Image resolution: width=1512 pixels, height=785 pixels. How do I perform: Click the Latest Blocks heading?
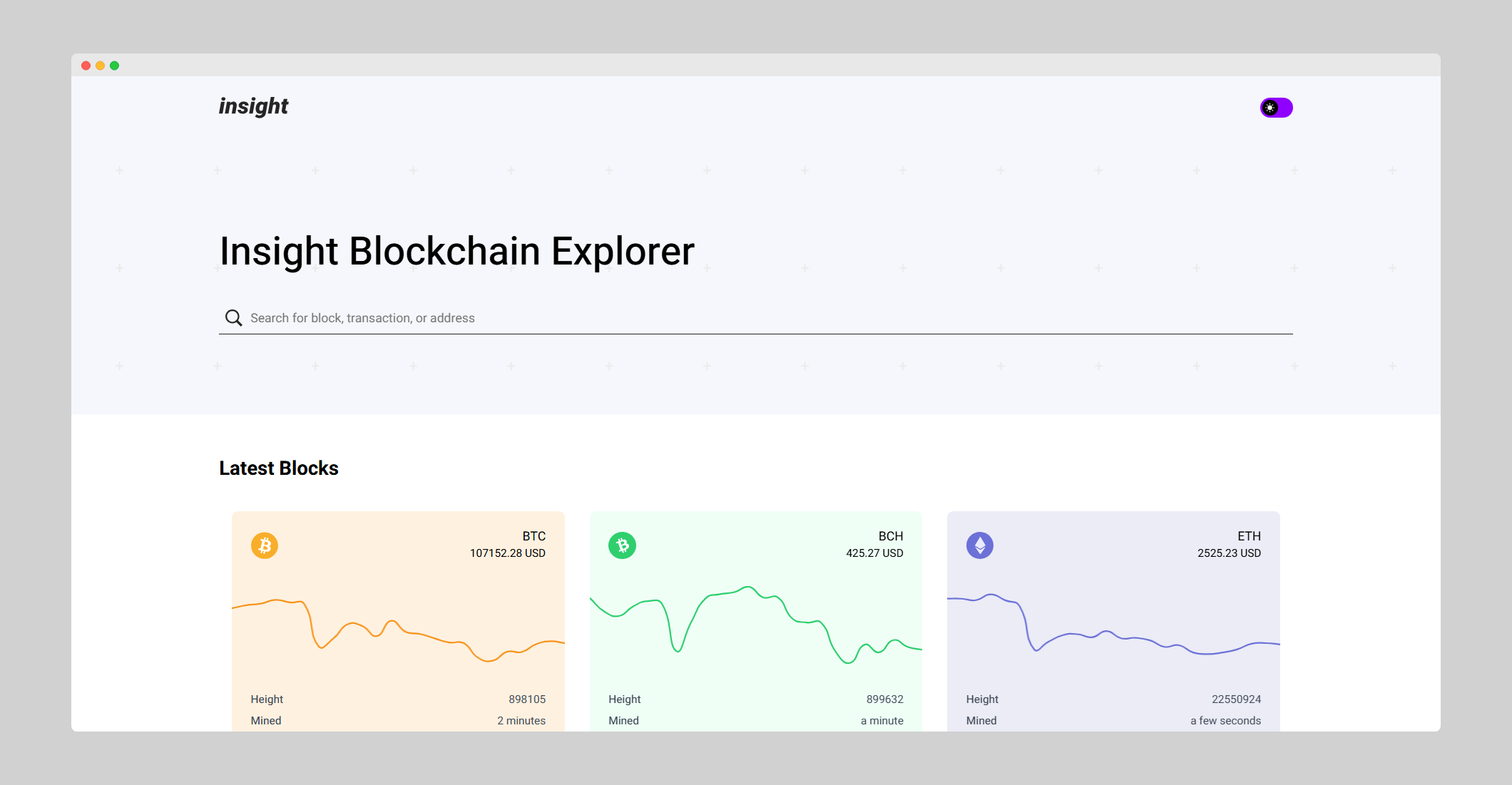(279, 468)
